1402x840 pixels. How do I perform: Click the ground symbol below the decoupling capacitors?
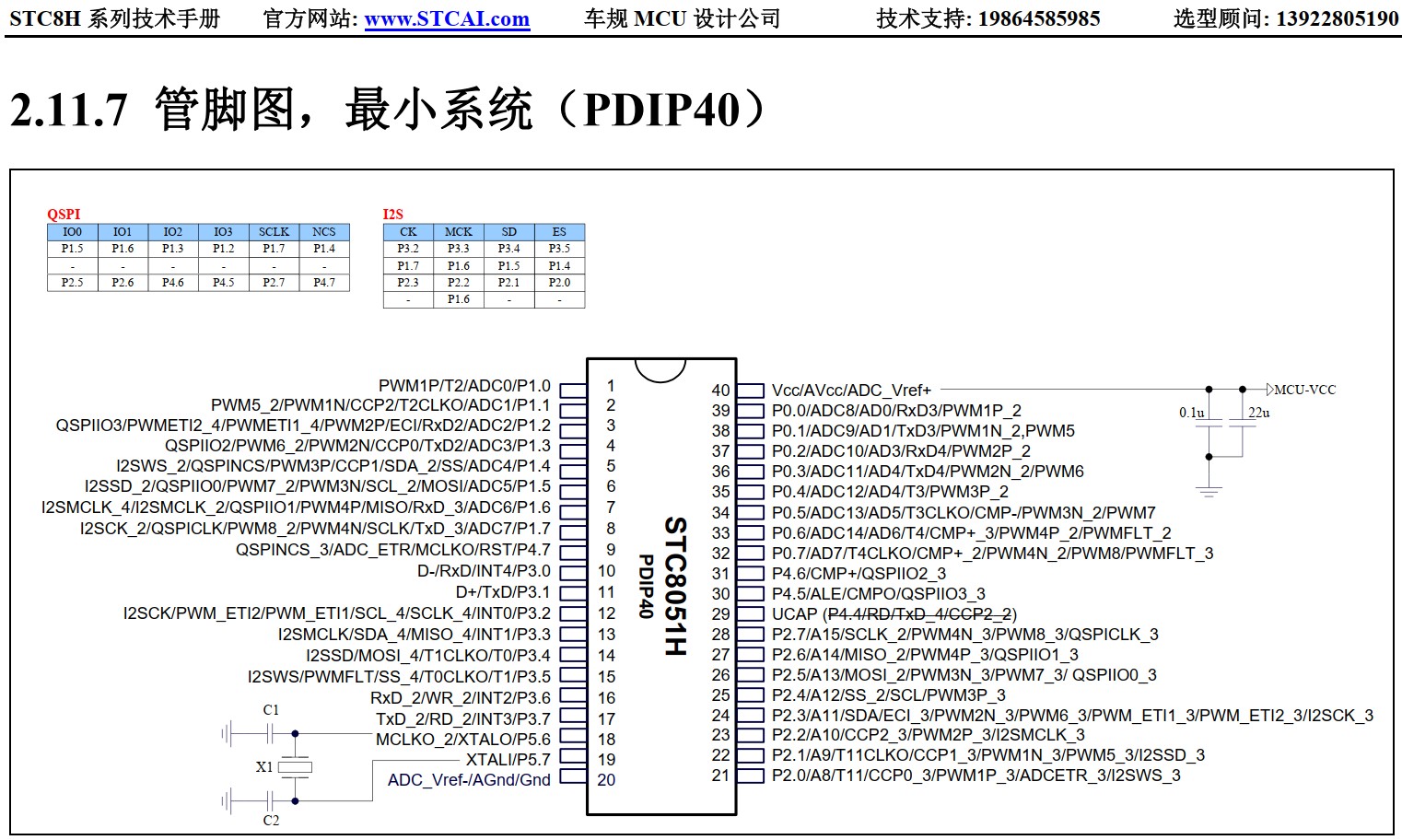coord(1209,490)
